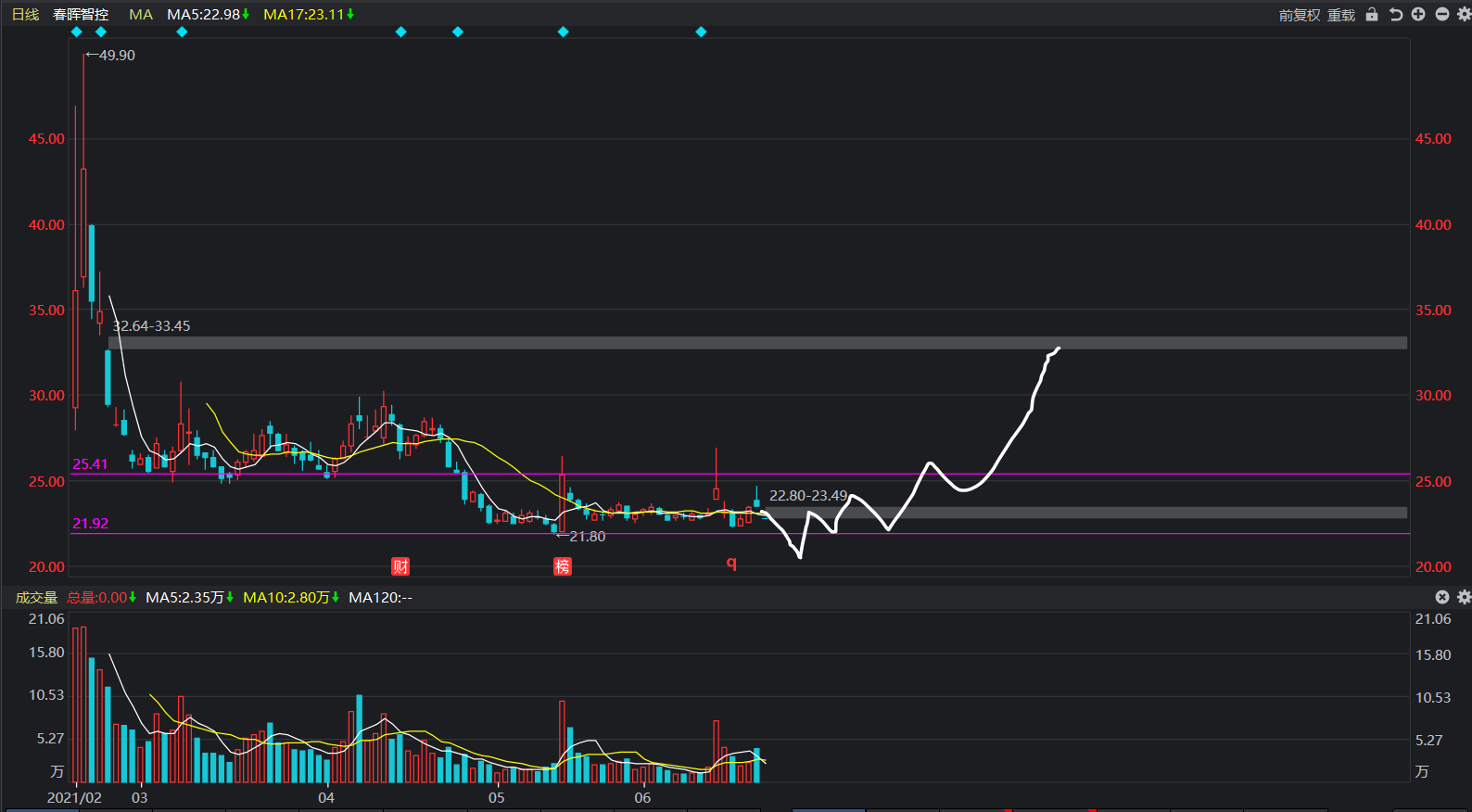Click the red 财 marker badge
The width and height of the screenshot is (1472, 812).
tap(400, 566)
